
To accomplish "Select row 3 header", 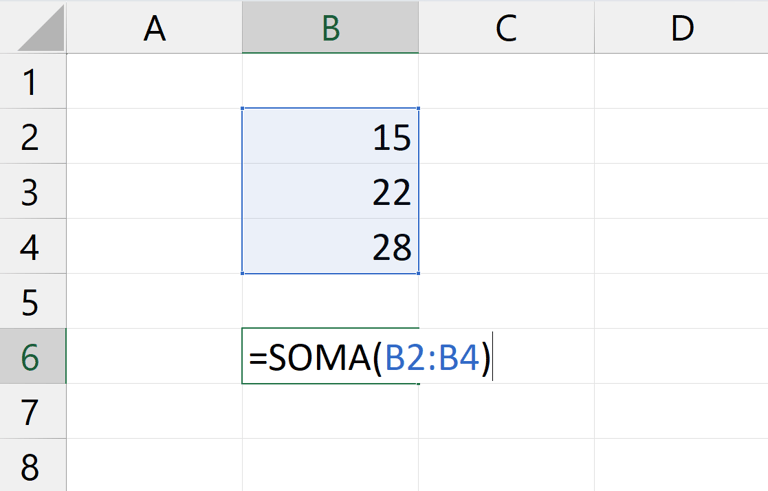I will [x=30, y=192].
